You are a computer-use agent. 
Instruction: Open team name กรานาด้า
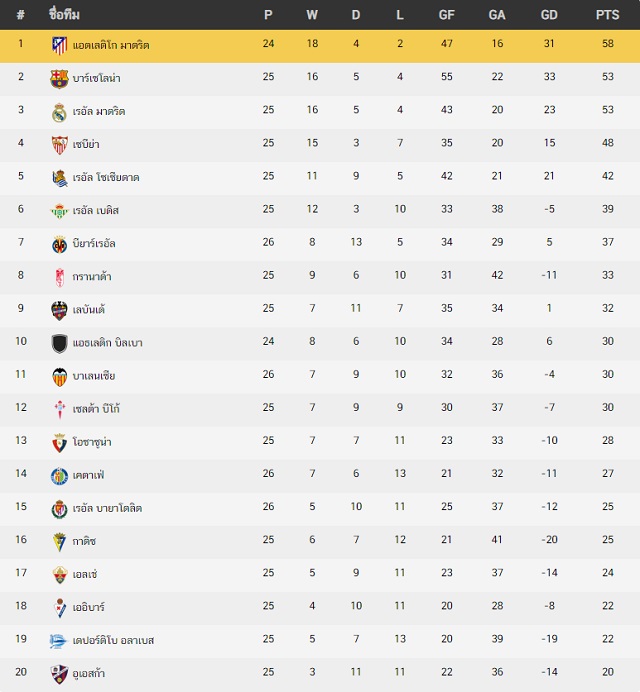tap(92, 277)
